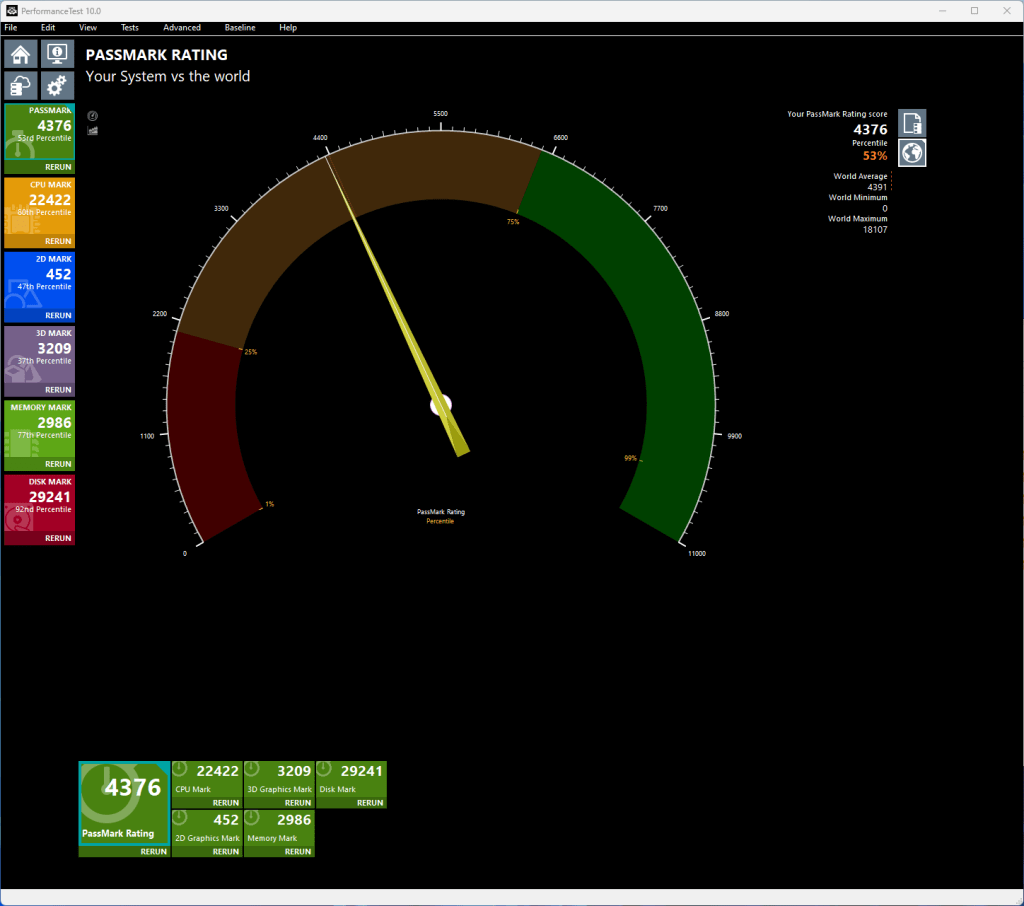Click the timer icon on 3D Graphics Mark tile
The image size is (1024, 906).
252,769
